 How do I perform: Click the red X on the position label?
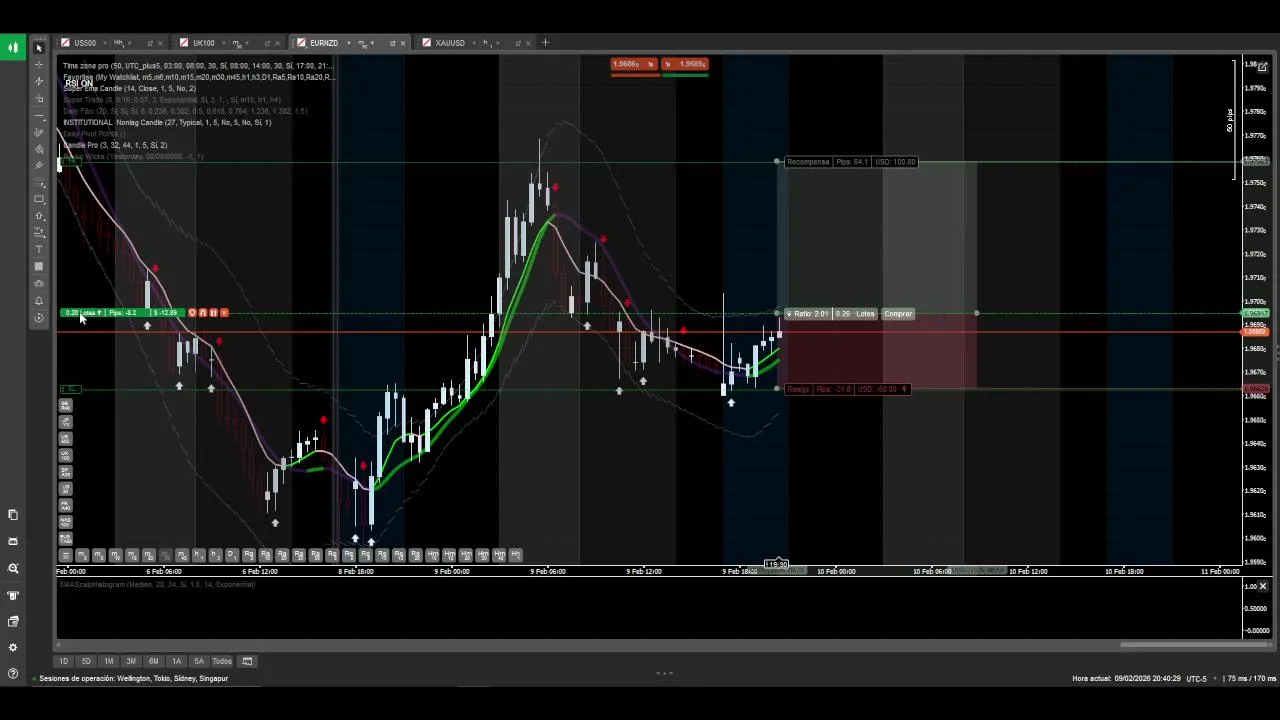point(224,313)
